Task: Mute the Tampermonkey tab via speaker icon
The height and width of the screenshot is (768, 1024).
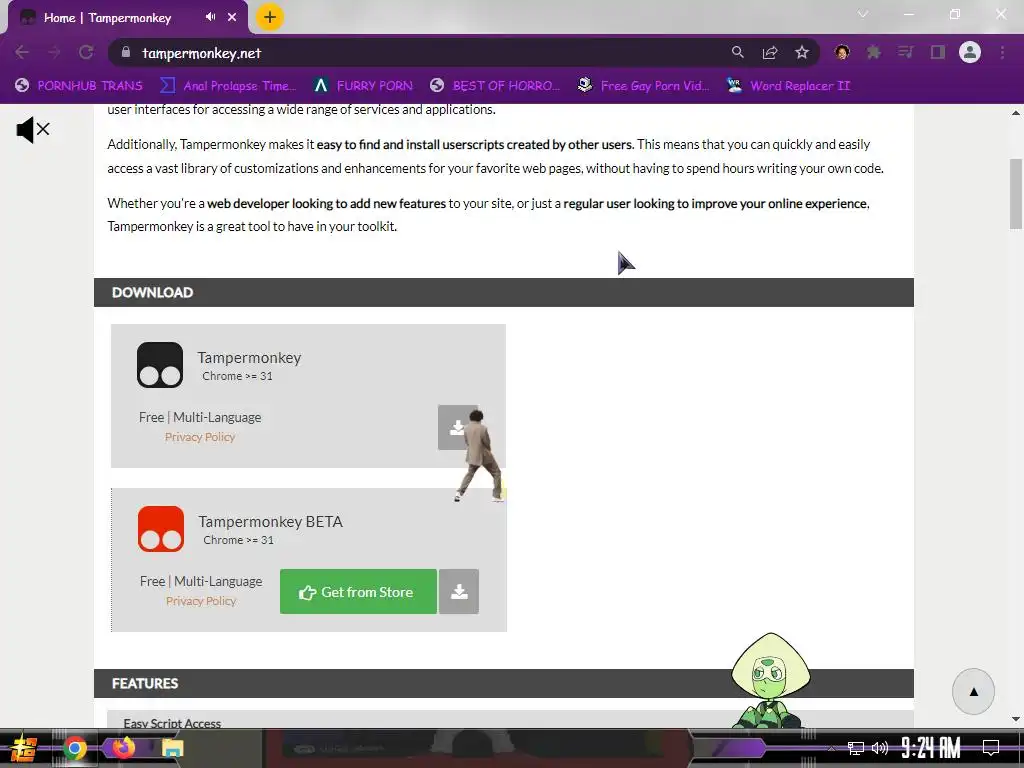Action: point(210,17)
